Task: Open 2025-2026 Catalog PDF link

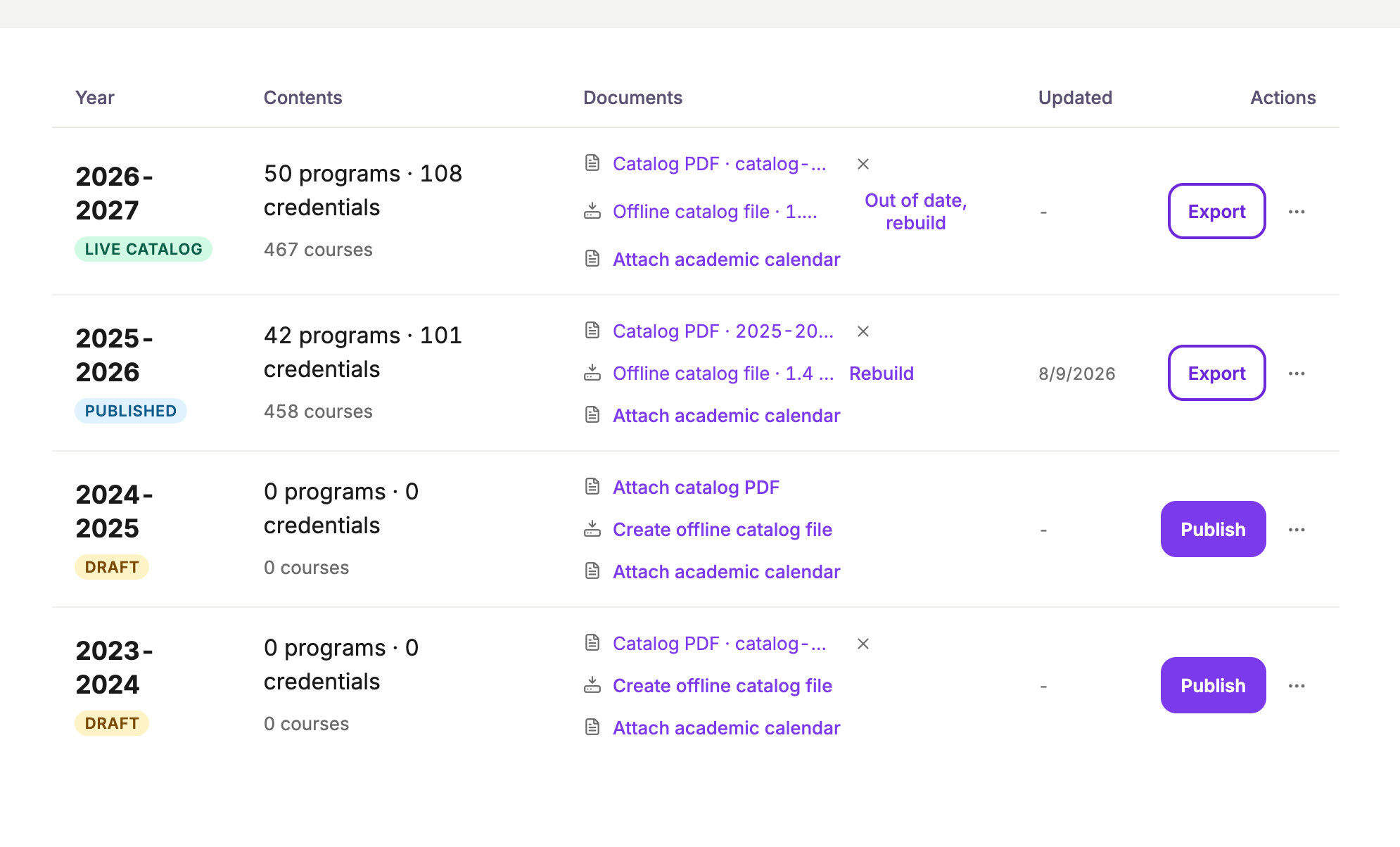Action: 723,331
